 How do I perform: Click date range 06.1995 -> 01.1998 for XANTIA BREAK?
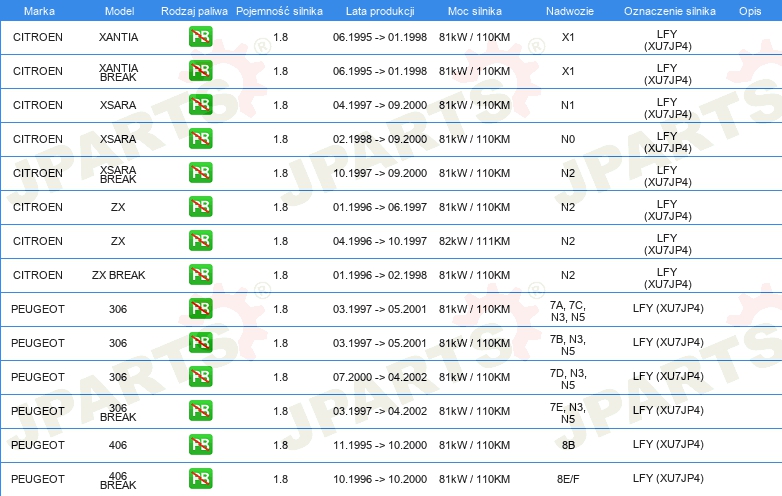pyautogui.click(x=380, y=71)
